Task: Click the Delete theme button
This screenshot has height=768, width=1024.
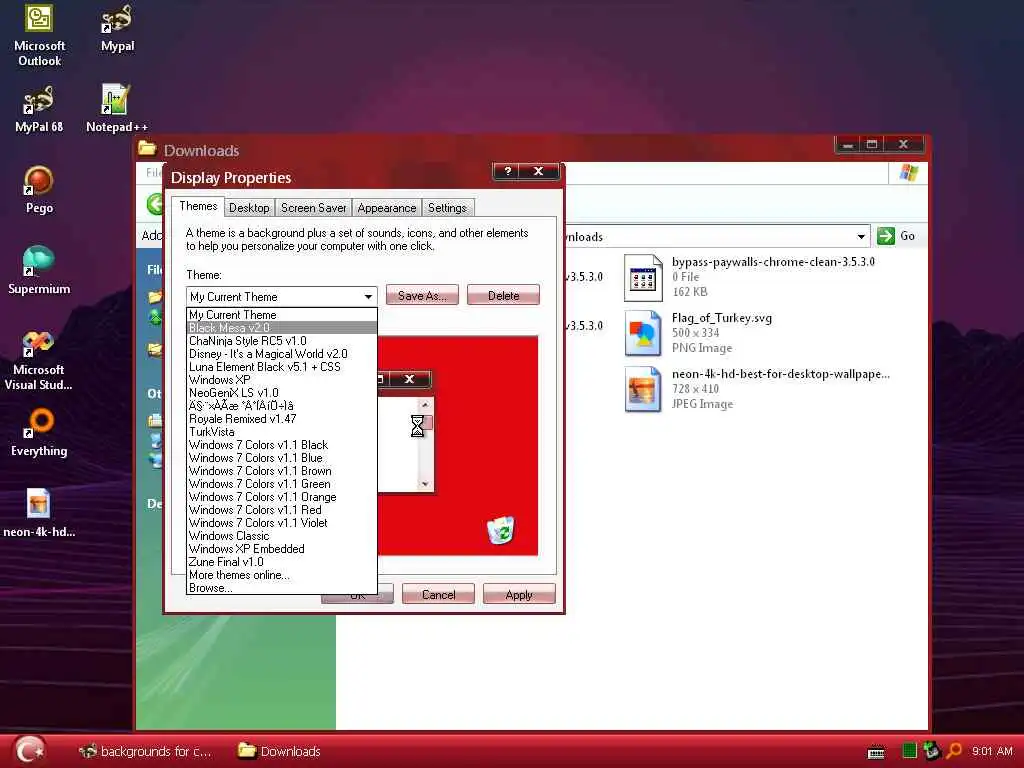Action: [x=504, y=295]
